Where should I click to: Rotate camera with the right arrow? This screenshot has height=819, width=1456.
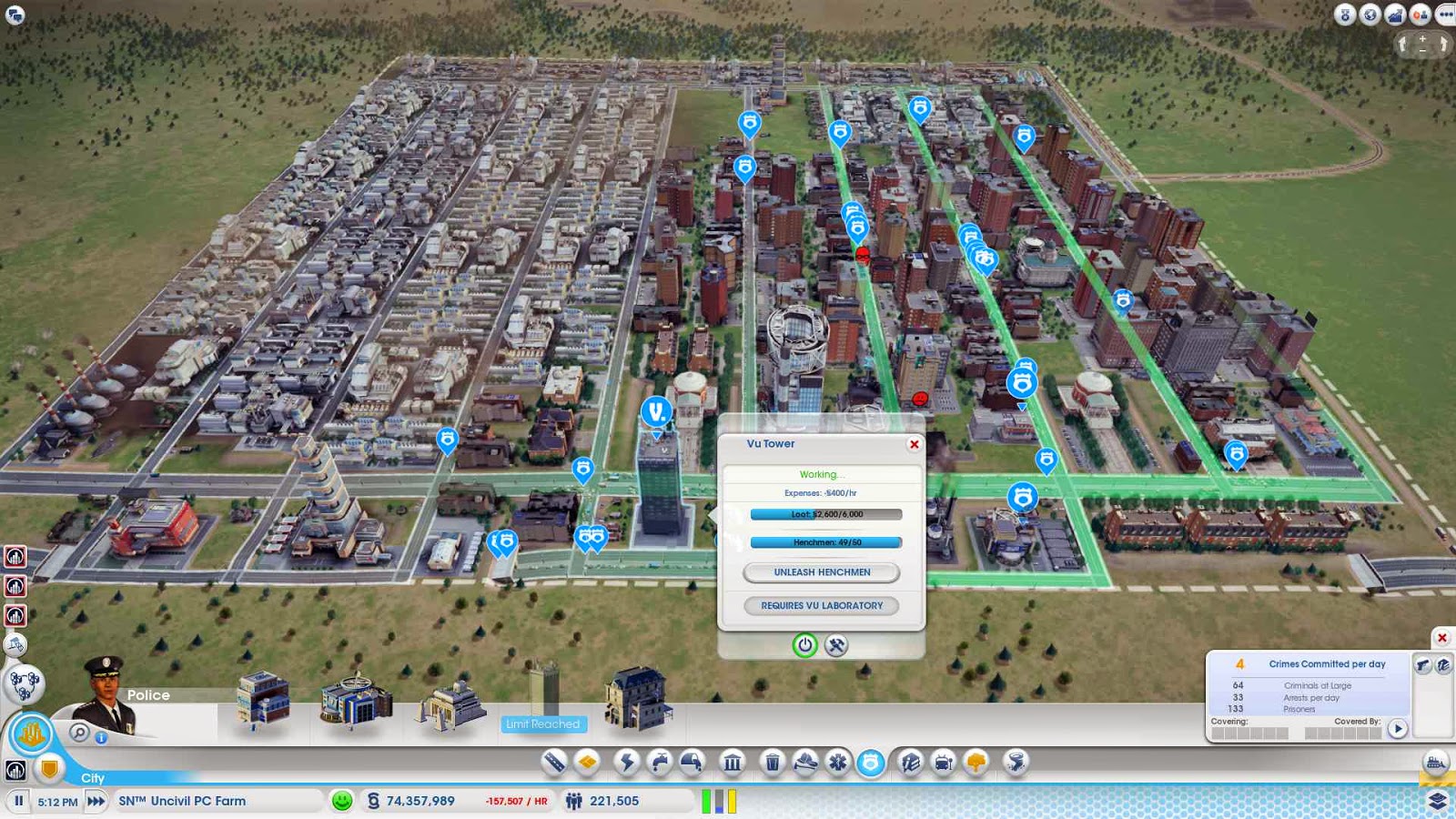coord(1443,44)
